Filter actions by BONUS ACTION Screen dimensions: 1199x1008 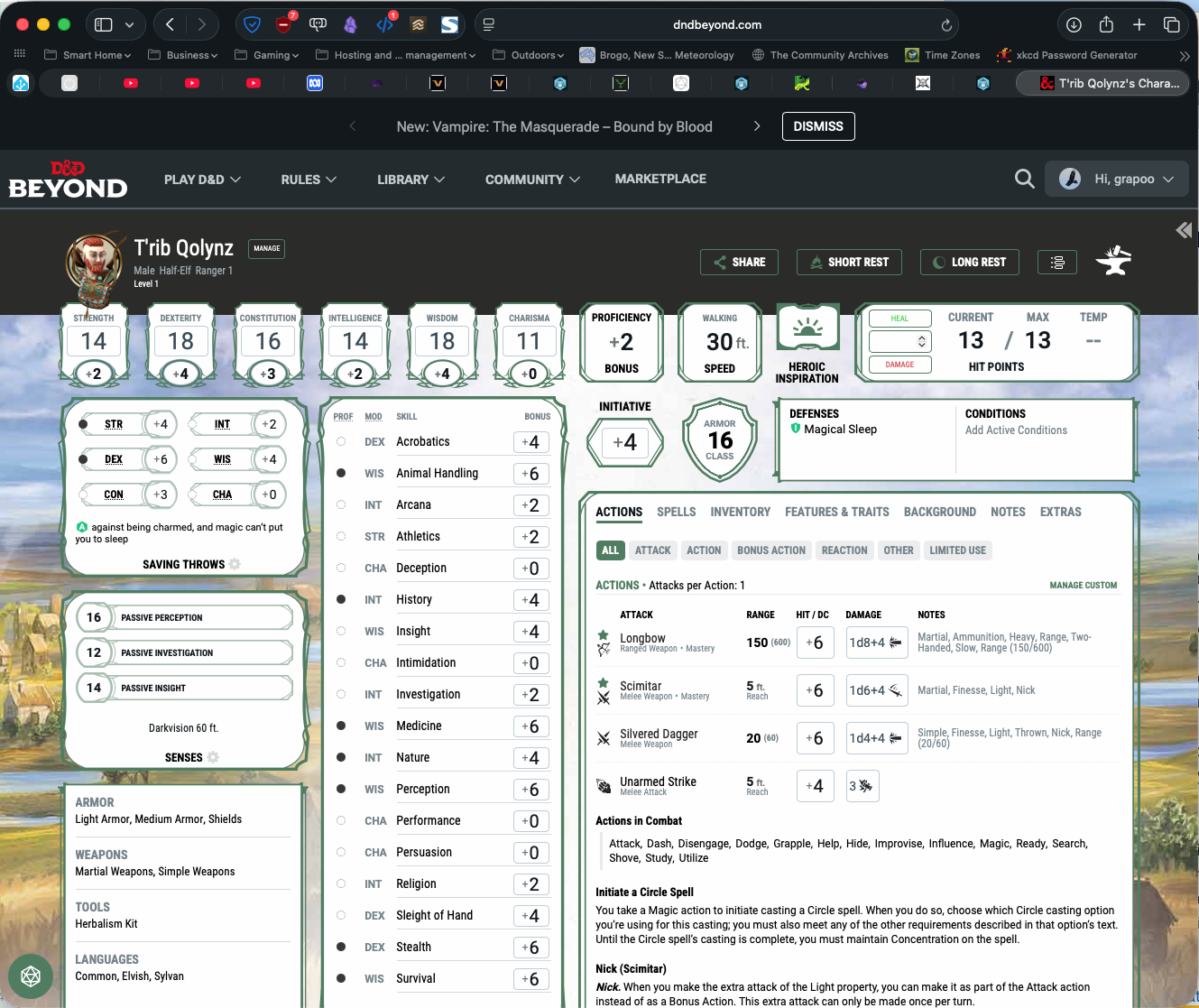point(771,550)
